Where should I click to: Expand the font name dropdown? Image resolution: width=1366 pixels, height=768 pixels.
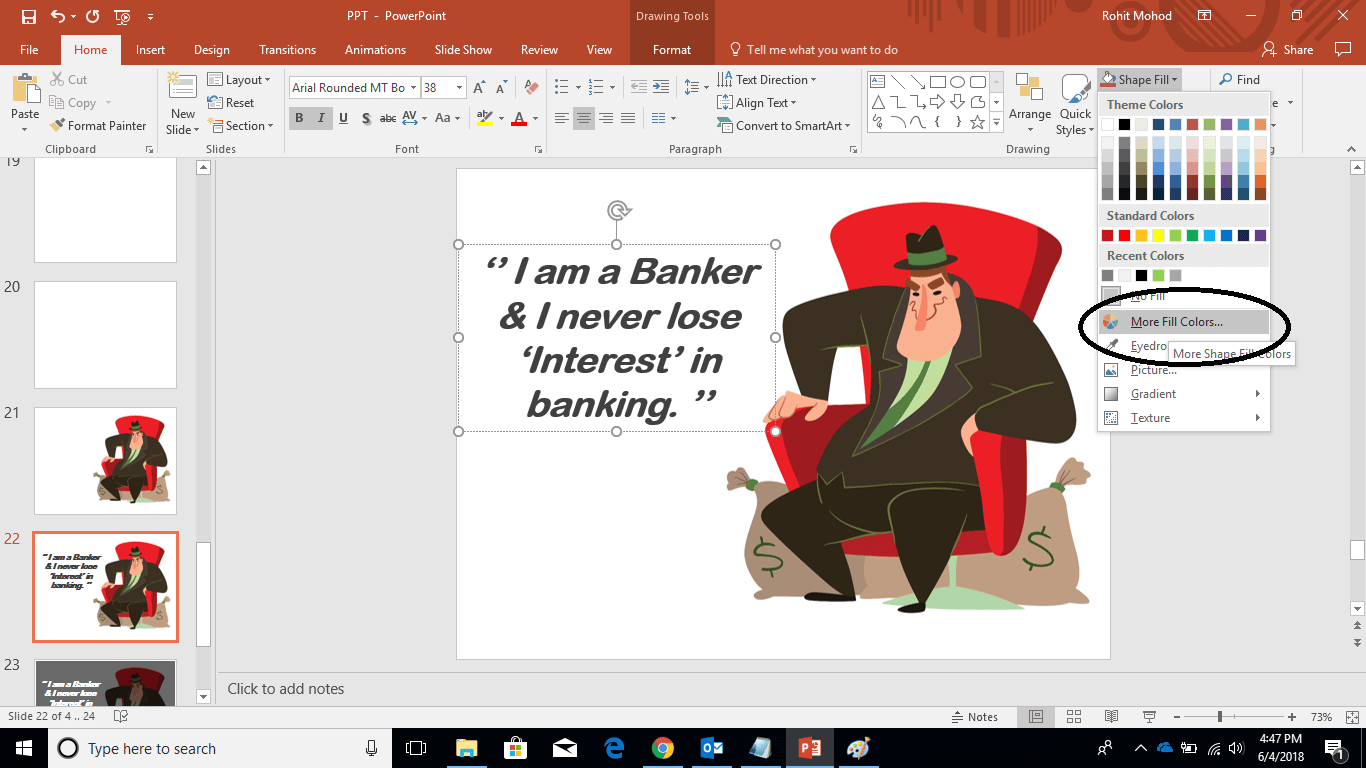coord(412,88)
